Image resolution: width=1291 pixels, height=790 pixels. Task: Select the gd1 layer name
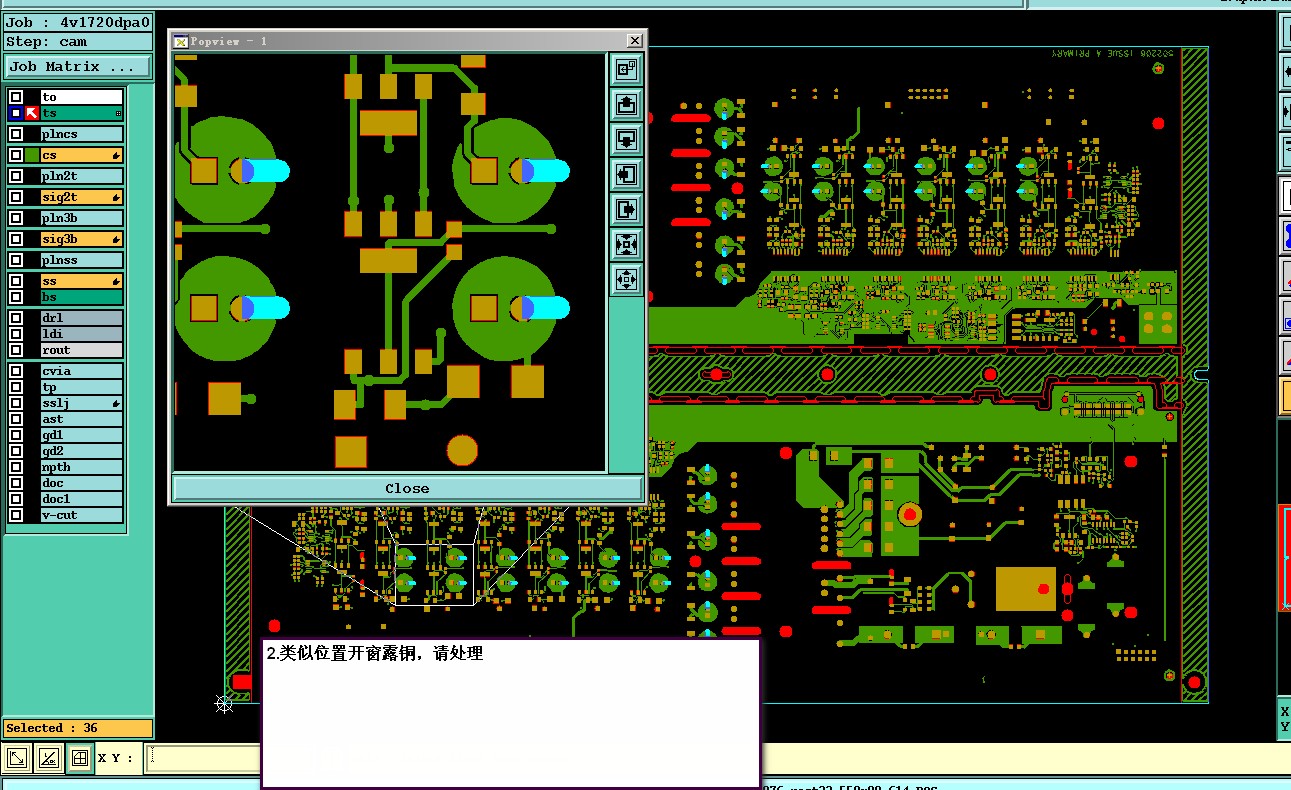click(81, 436)
